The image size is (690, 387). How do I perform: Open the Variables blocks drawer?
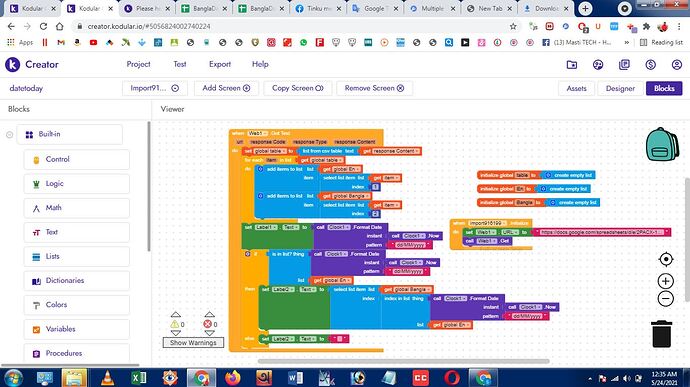pyautogui.click(x=76, y=329)
